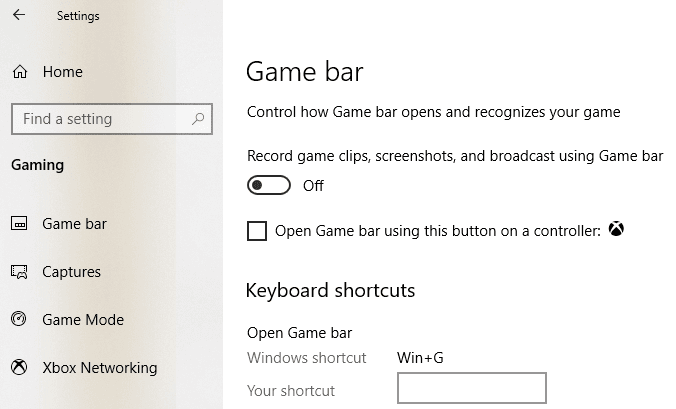
Task: Focus the Find a setting search field
Action: (x=100, y=119)
